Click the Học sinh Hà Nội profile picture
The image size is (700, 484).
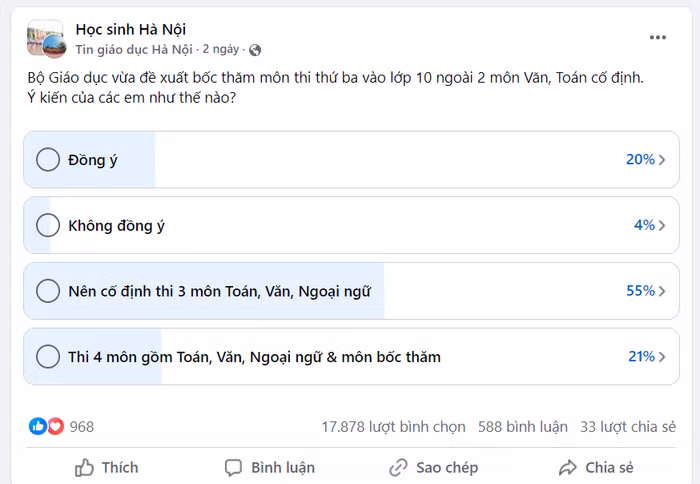(x=47, y=38)
